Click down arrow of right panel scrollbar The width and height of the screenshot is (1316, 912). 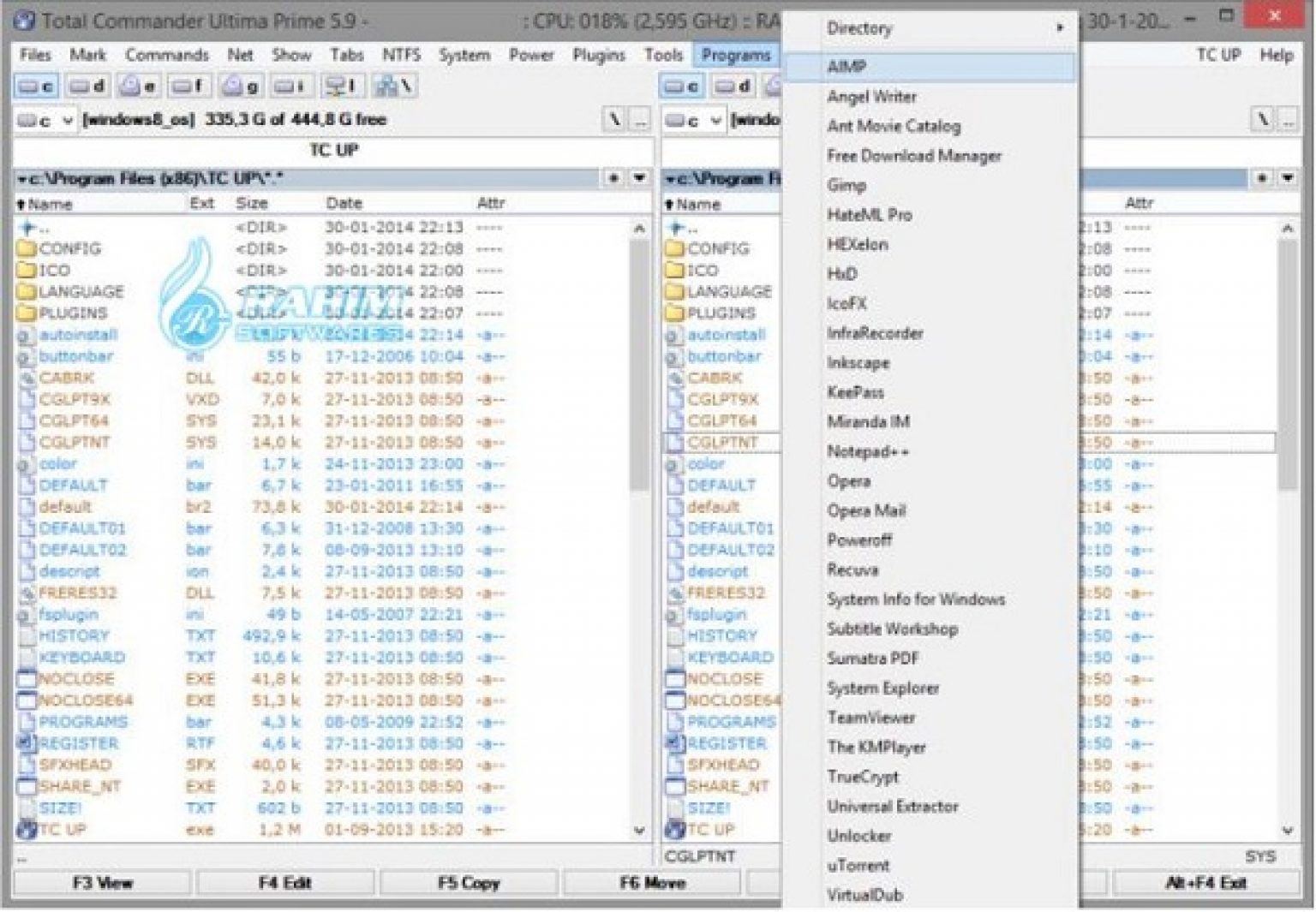1287,830
